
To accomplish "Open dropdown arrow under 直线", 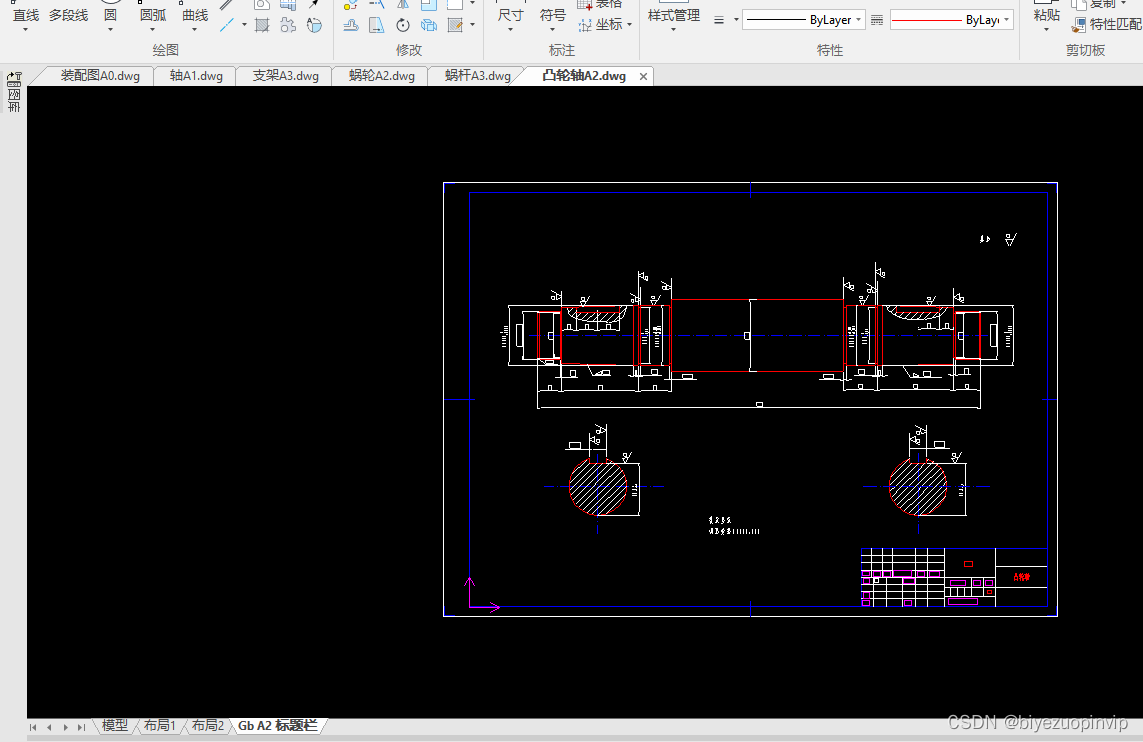I will [26, 30].
